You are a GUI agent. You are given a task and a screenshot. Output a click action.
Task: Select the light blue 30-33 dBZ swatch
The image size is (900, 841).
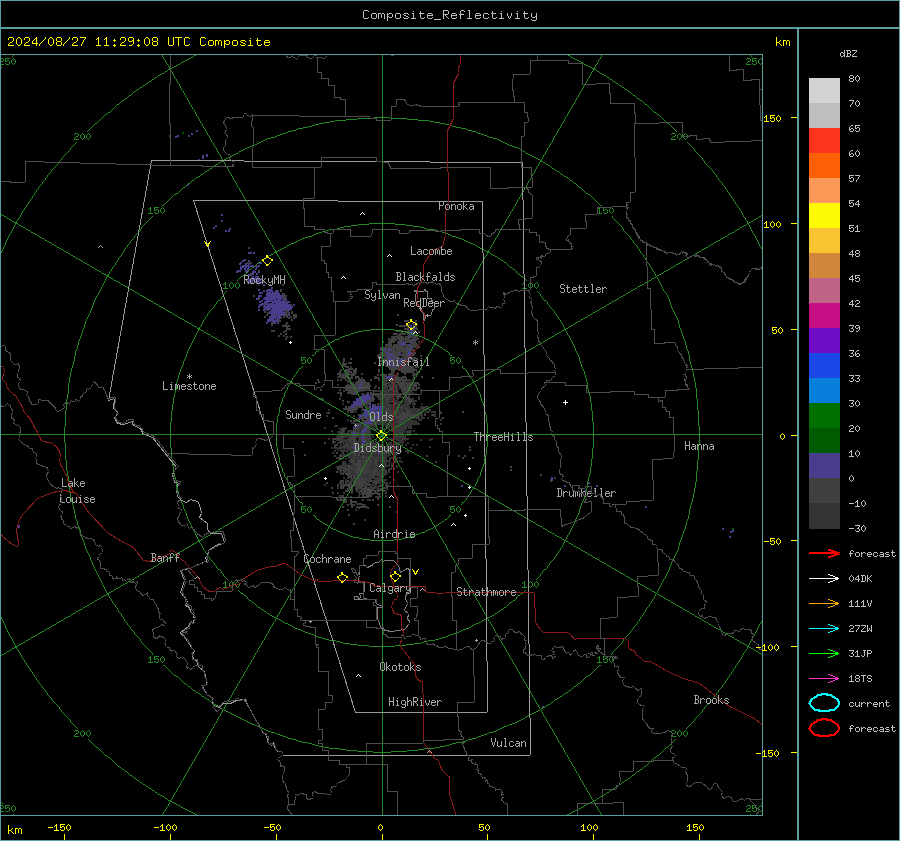[824, 391]
